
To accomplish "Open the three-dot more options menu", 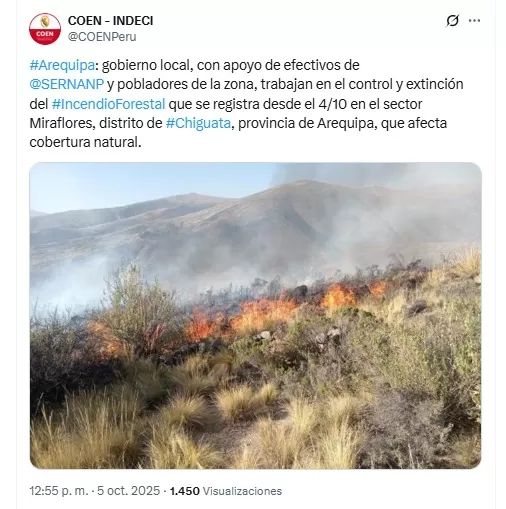I will (474, 21).
